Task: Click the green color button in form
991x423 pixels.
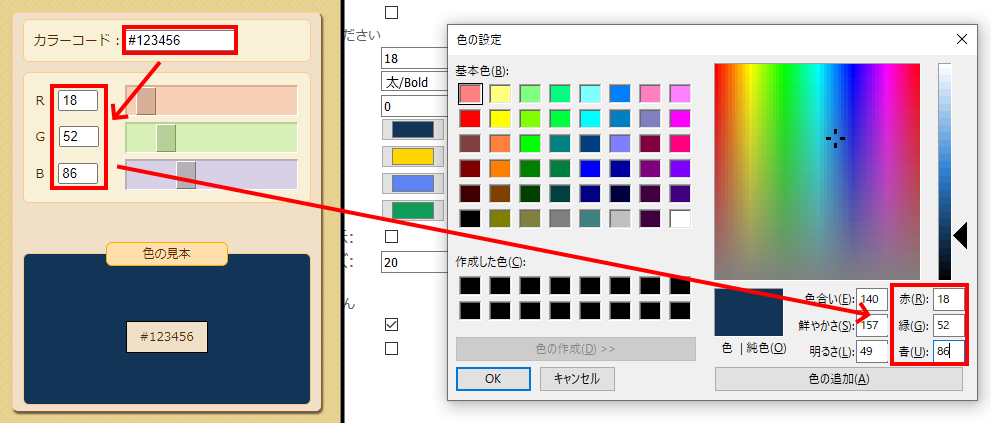Action: point(412,210)
